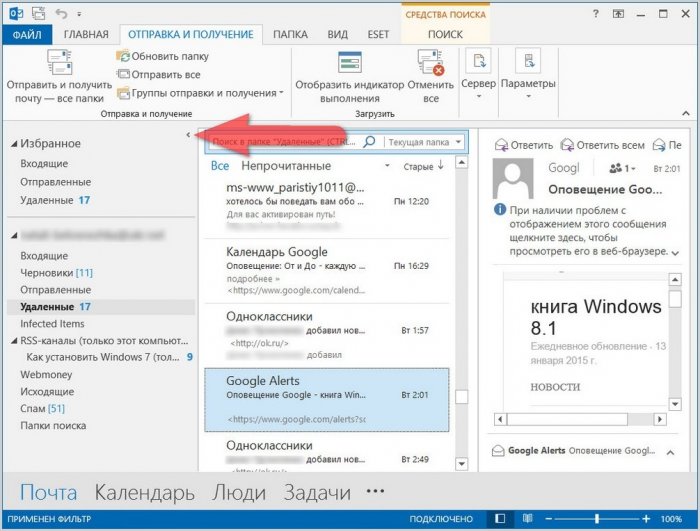Click the Normal view status bar icon
Screen dimensions: 700x531
pyautogui.click(x=501, y=518)
